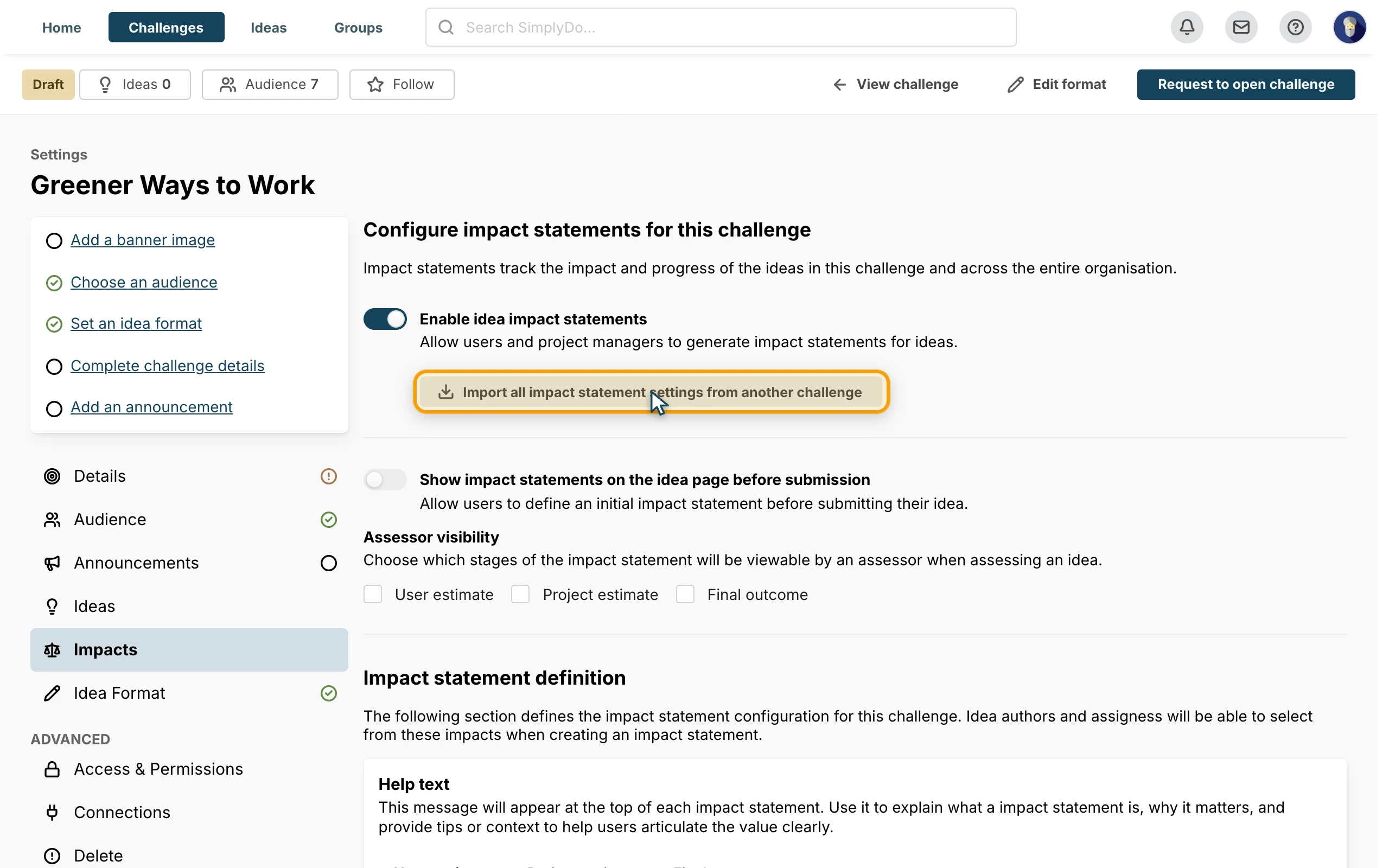Click the Access & Permissions lock icon

tap(52, 769)
